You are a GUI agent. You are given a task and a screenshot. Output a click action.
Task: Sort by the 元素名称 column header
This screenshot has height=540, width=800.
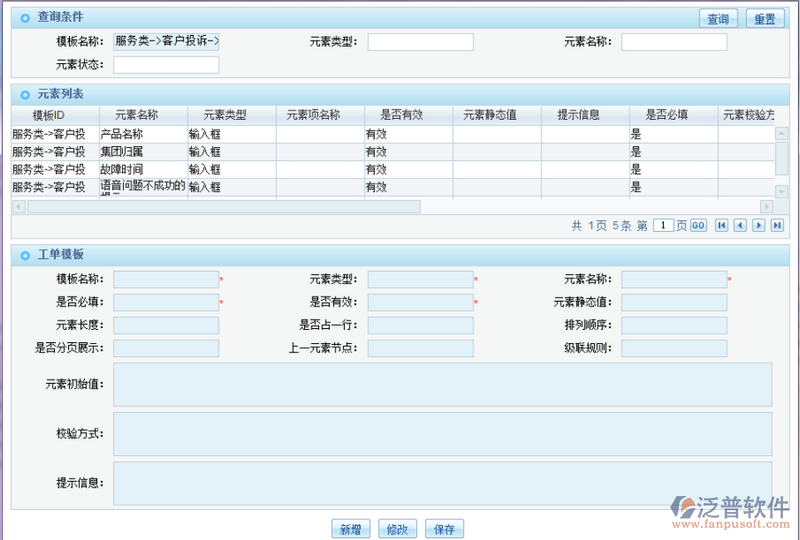(136, 115)
